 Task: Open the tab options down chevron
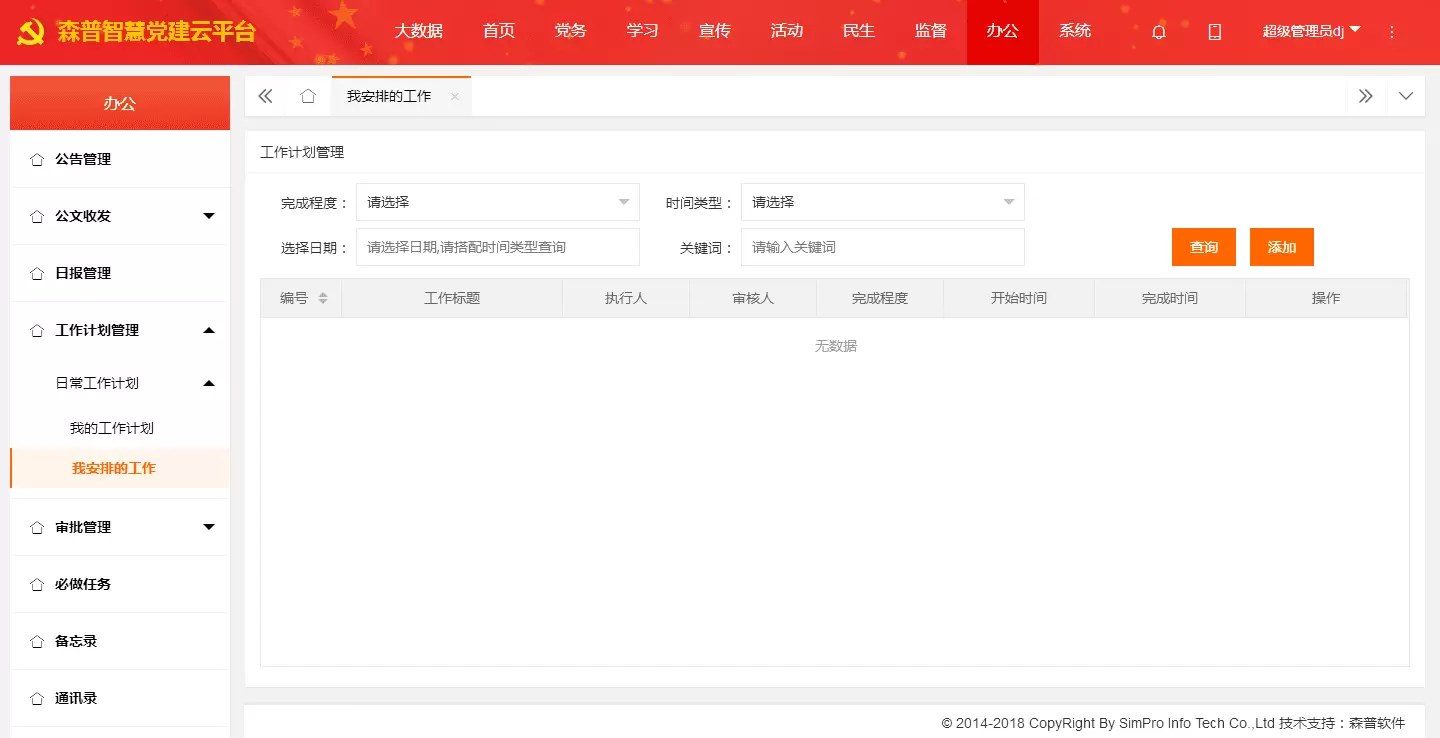[x=1406, y=96]
